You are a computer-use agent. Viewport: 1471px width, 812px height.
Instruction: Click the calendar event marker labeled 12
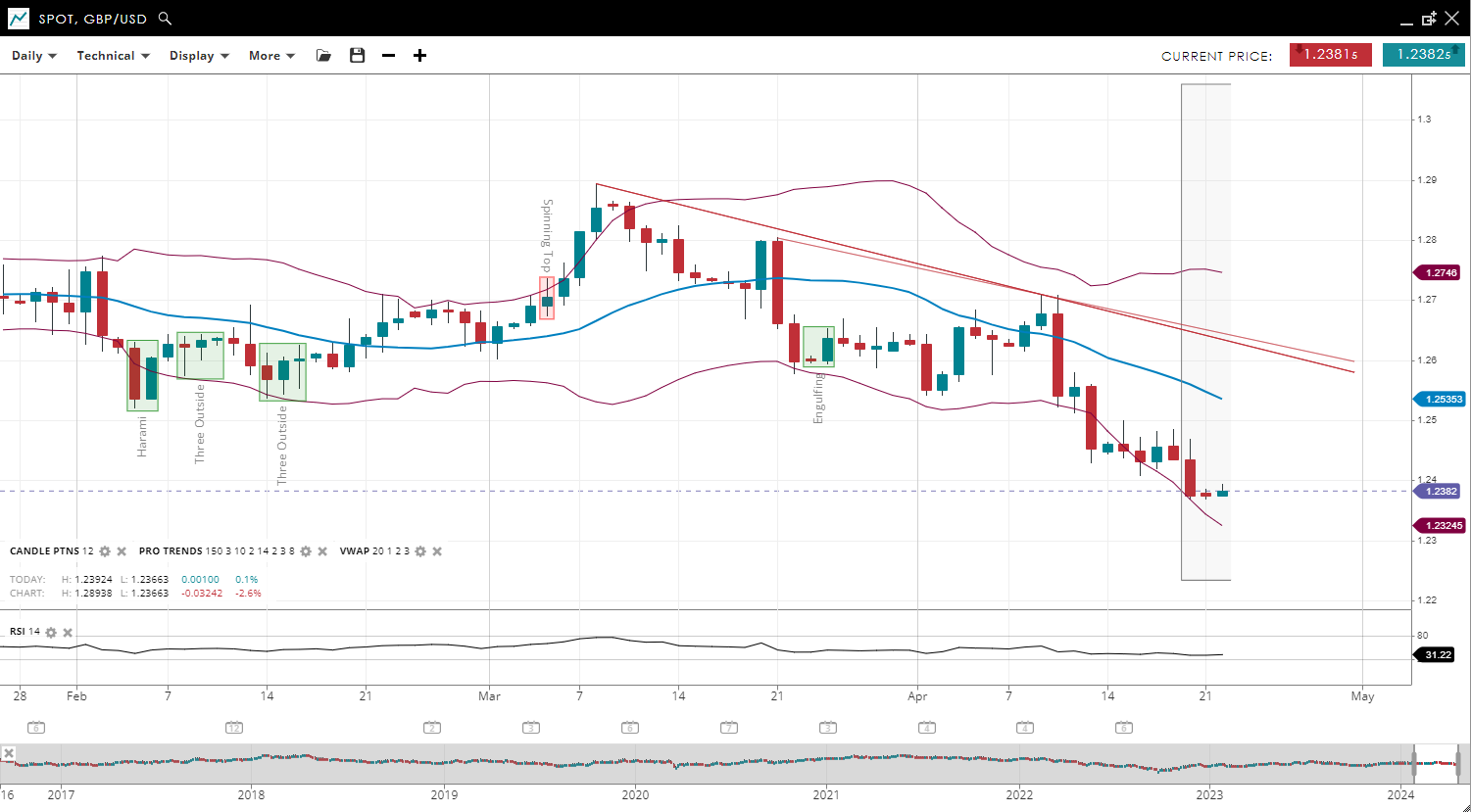(x=233, y=728)
